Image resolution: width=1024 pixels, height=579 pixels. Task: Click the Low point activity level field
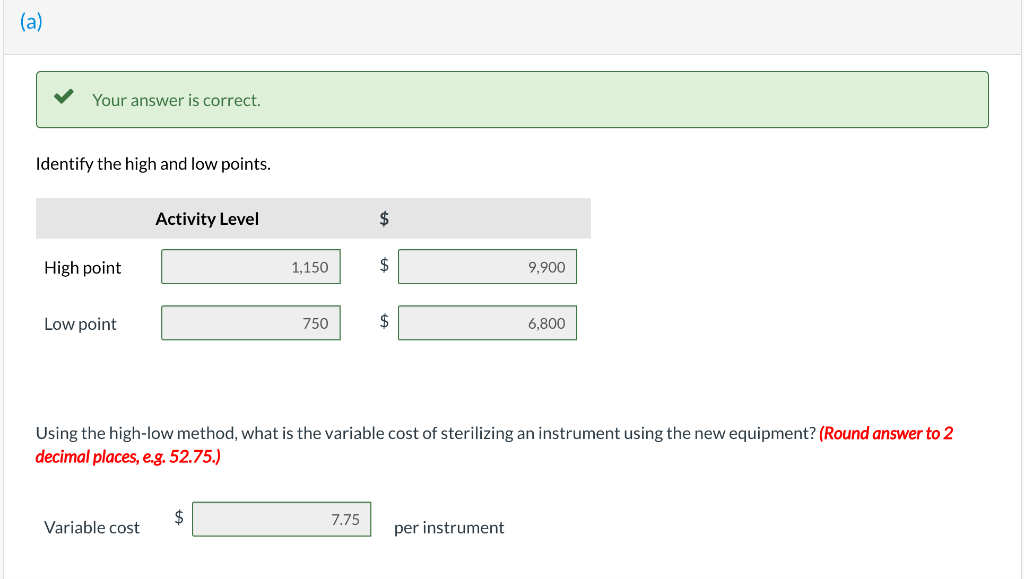[x=251, y=322]
